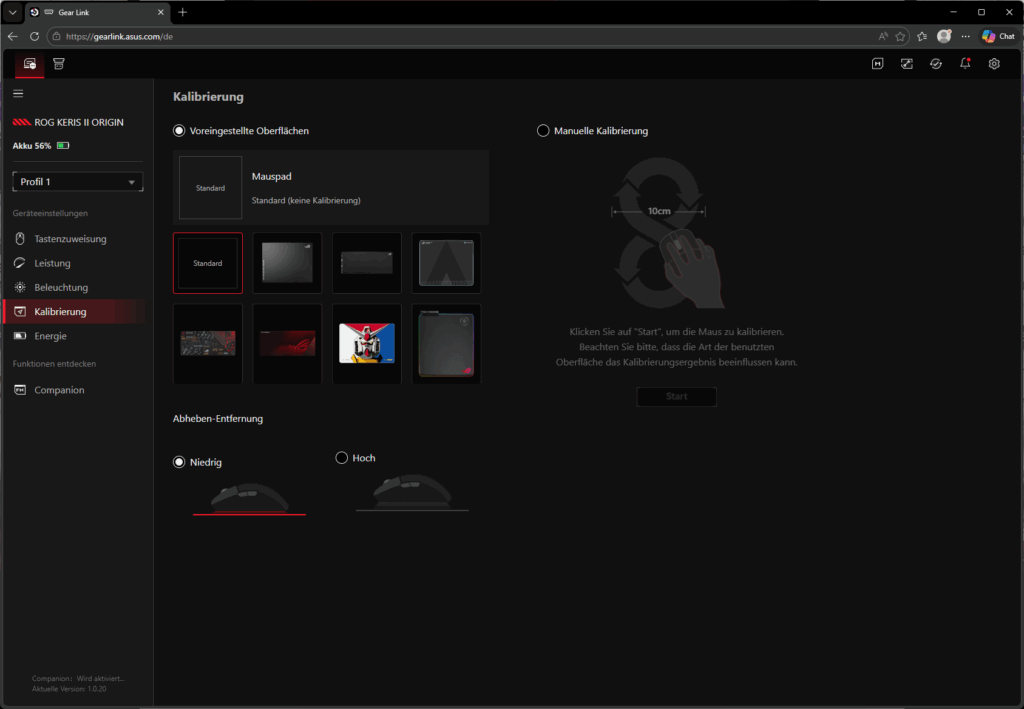Select the Voreingestellte Oberflächen radio button
Screen dimensions: 1024x709
tap(180, 131)
